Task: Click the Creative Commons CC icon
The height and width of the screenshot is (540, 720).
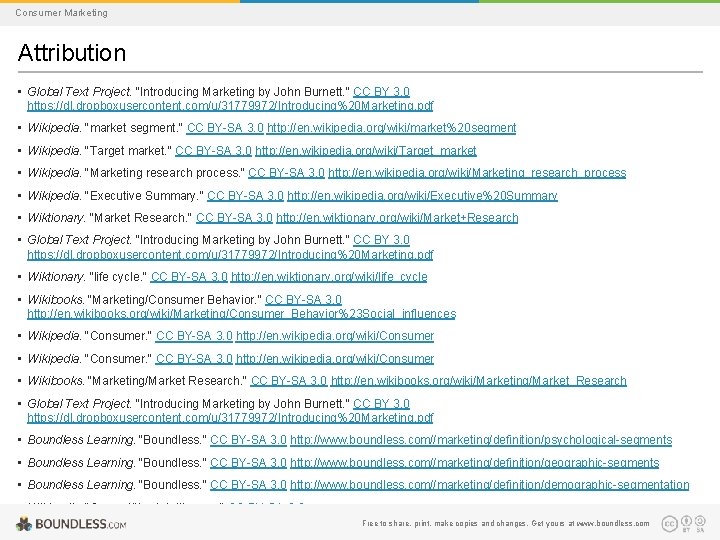Action: point(669,523)
